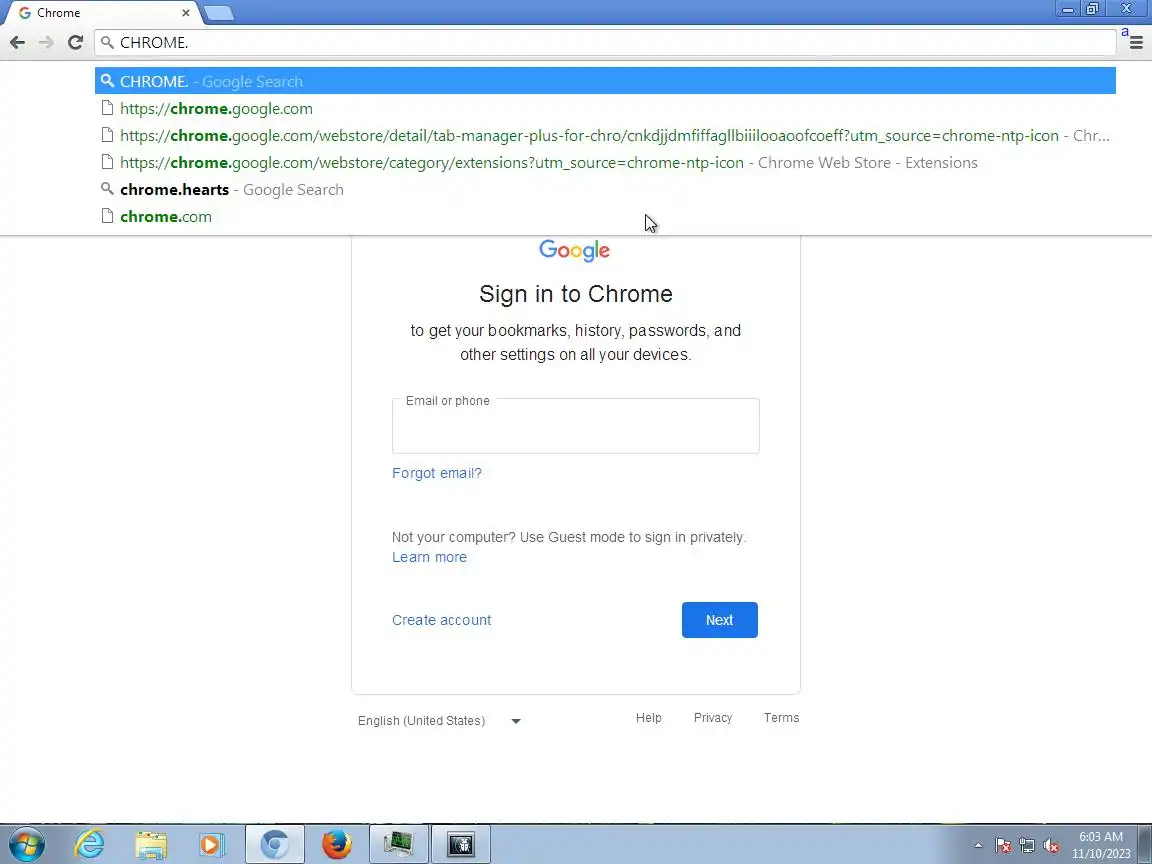
Task: Open Windows Media Player taskbar icon
Action: click(211, 844)
